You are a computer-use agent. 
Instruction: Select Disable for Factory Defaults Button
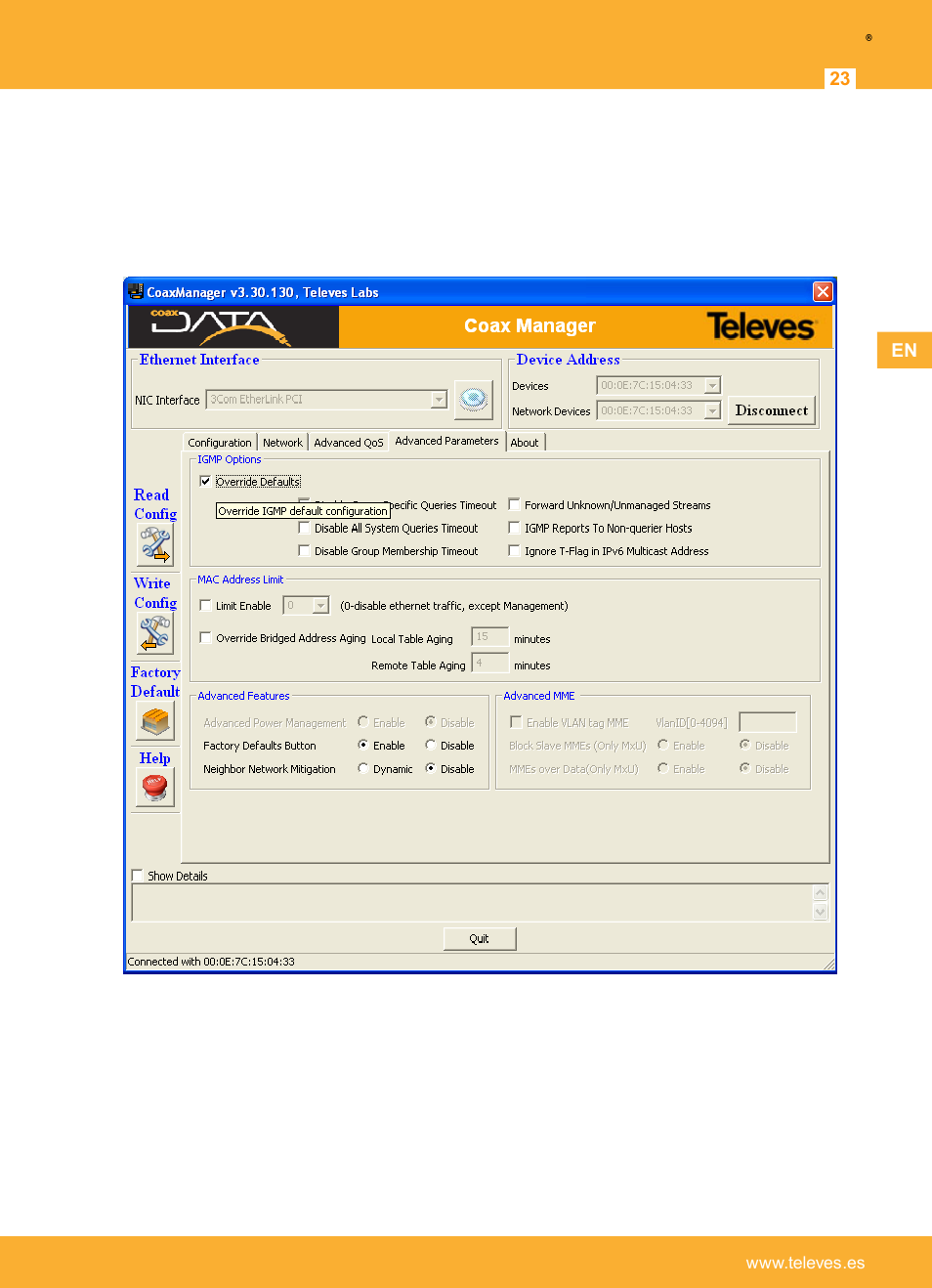[x=430, y=745]
